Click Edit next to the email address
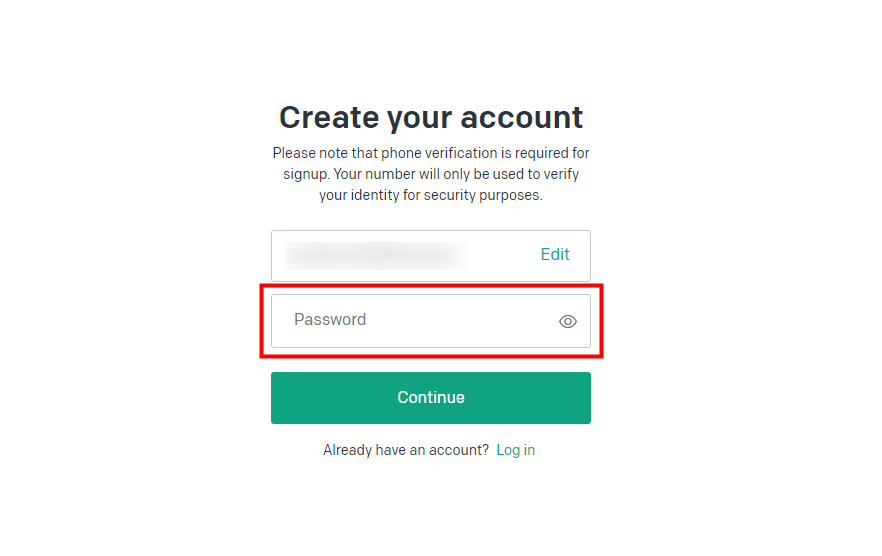 555,254
